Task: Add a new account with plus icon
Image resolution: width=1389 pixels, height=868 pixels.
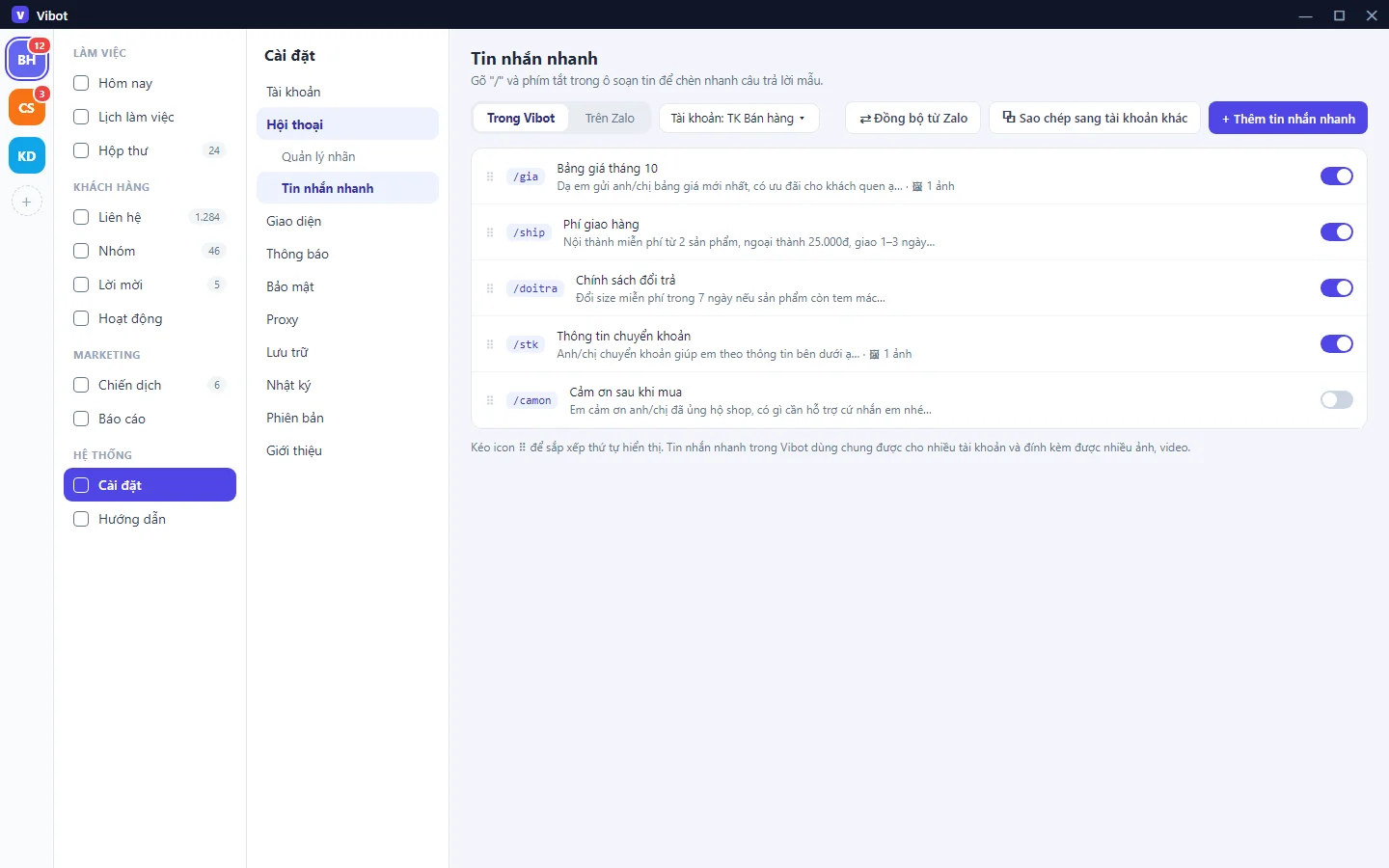Action: pyautogui.click(x=27, y=202)
